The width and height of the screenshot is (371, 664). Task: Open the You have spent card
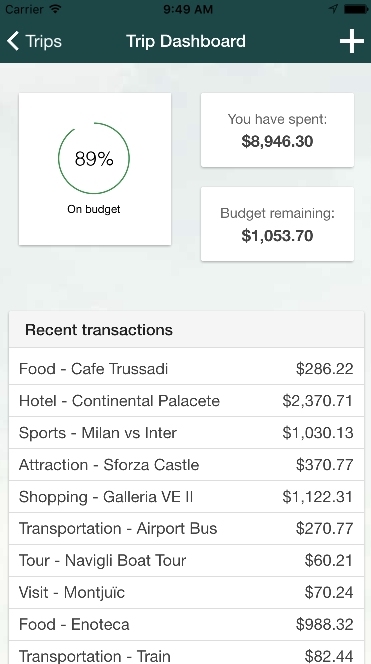(277, 130)
